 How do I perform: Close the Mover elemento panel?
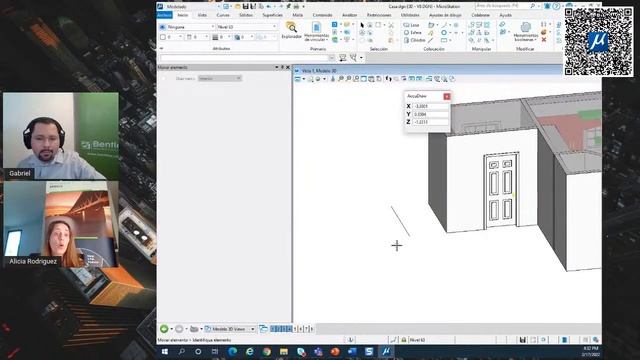click(x=288, y=67)
